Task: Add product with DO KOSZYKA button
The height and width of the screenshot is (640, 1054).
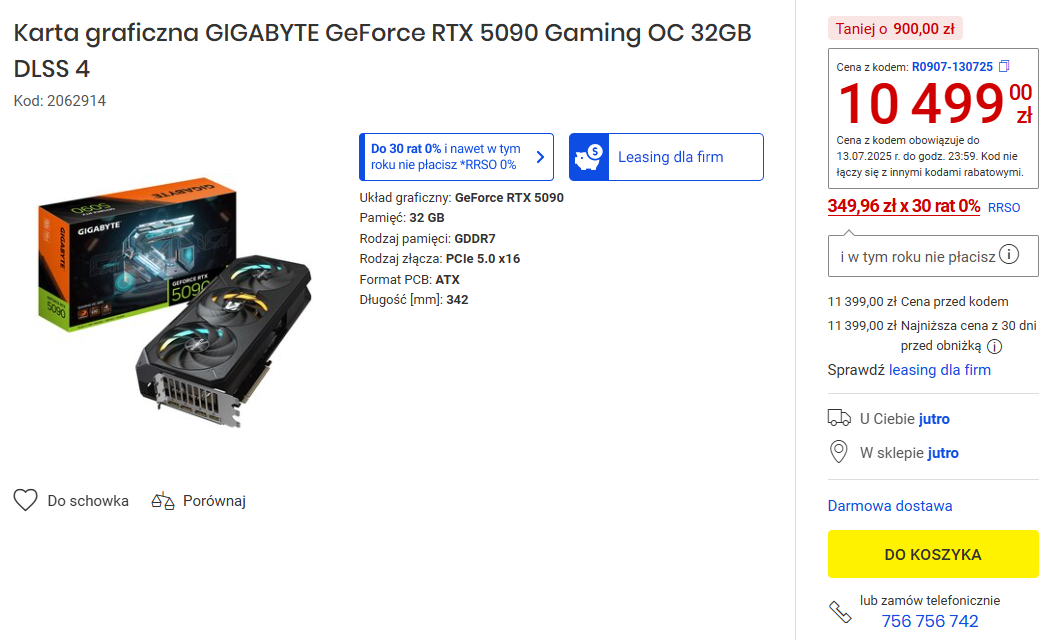Action: pyautogui.click(x=933, y=554)
